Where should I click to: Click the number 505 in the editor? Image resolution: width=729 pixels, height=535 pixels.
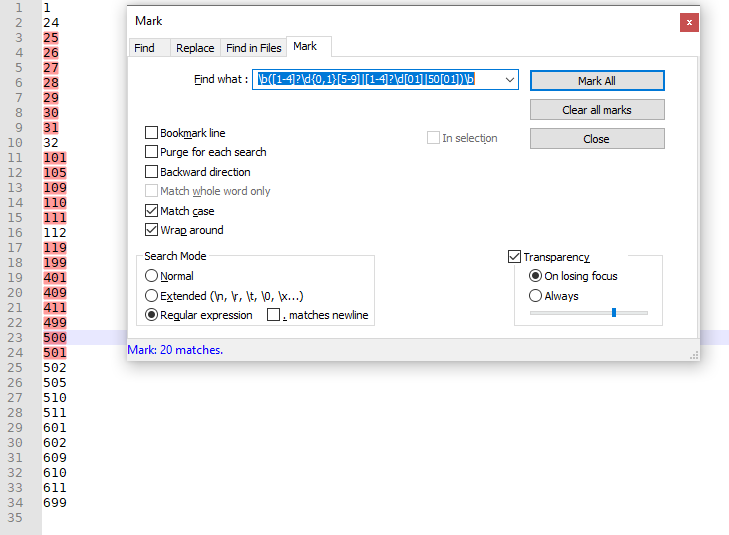[x=55, y=383]
